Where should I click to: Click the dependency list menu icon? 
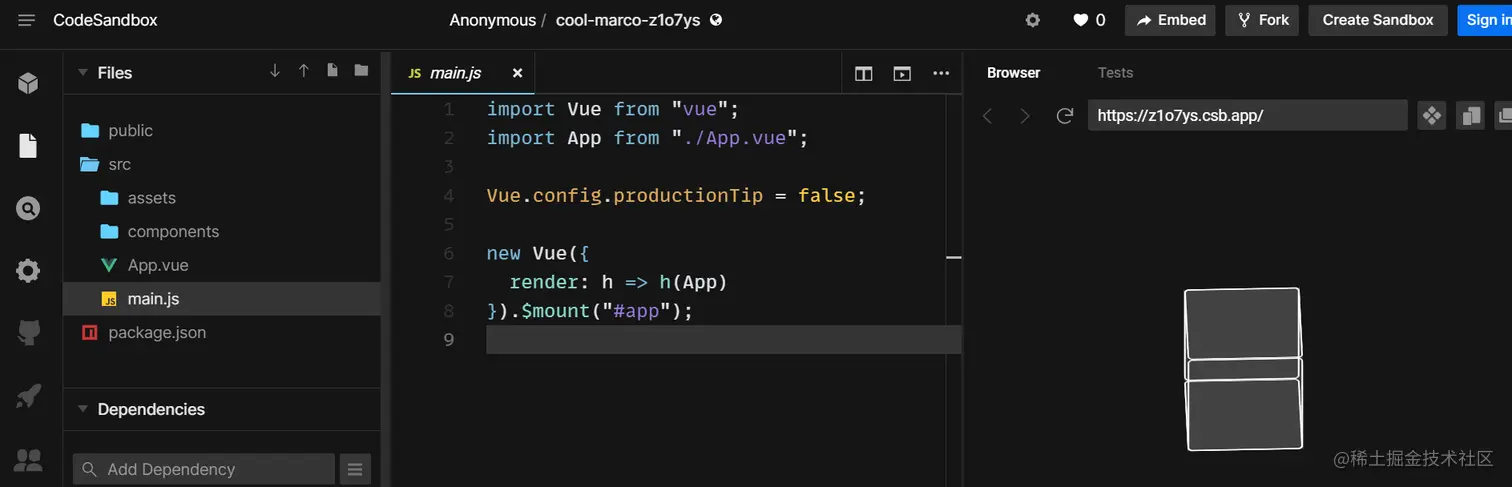(x=355, y=469)
